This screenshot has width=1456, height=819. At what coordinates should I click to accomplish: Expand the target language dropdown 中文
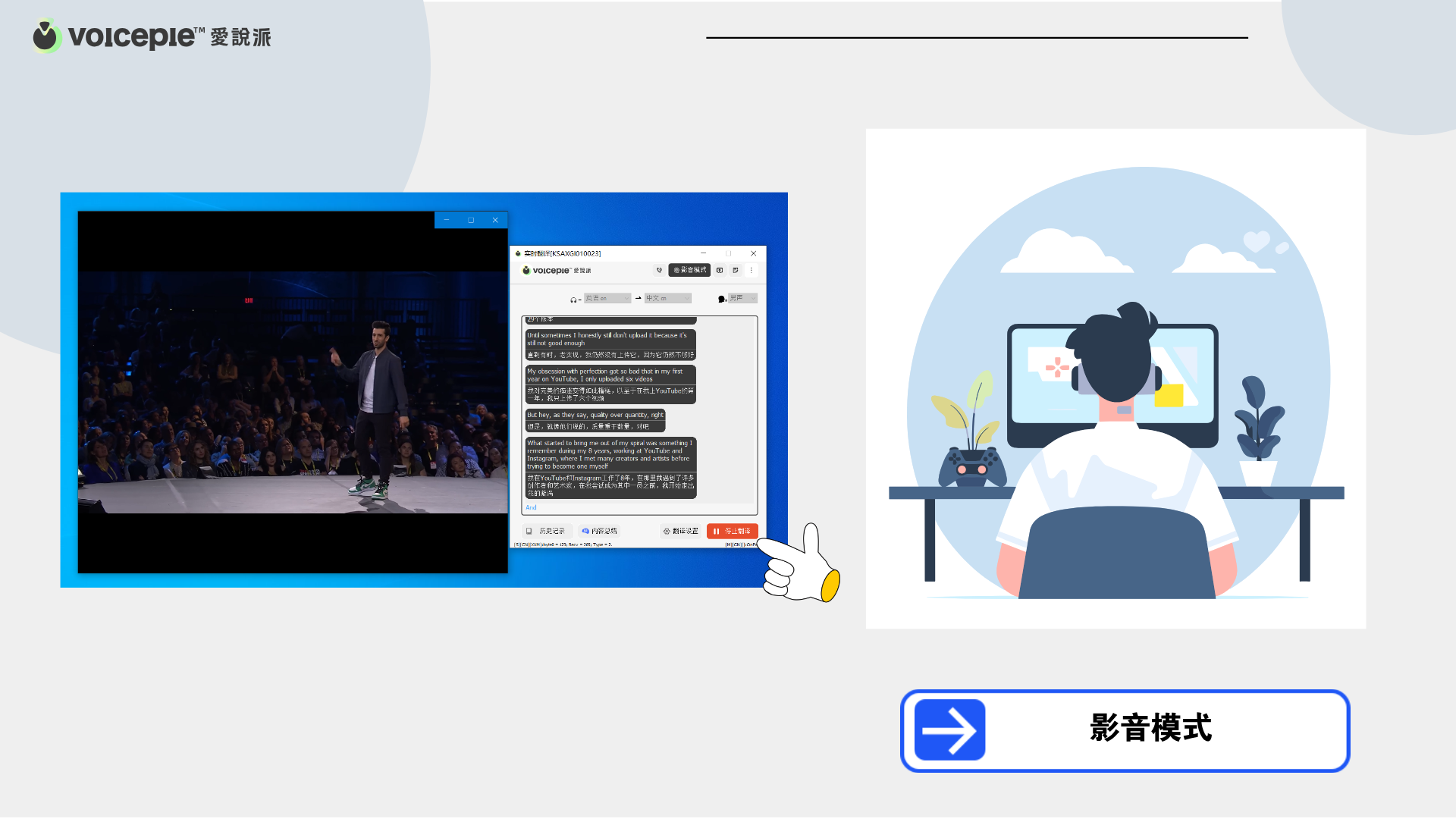[x=667, y=298]
